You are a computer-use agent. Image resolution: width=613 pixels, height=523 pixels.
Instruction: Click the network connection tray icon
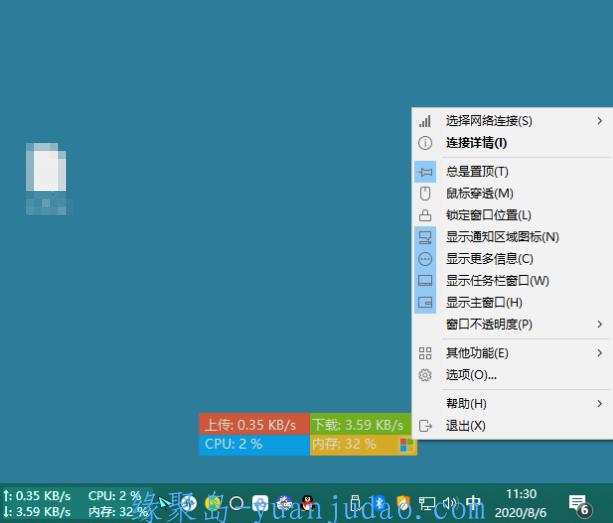(427, 502)
